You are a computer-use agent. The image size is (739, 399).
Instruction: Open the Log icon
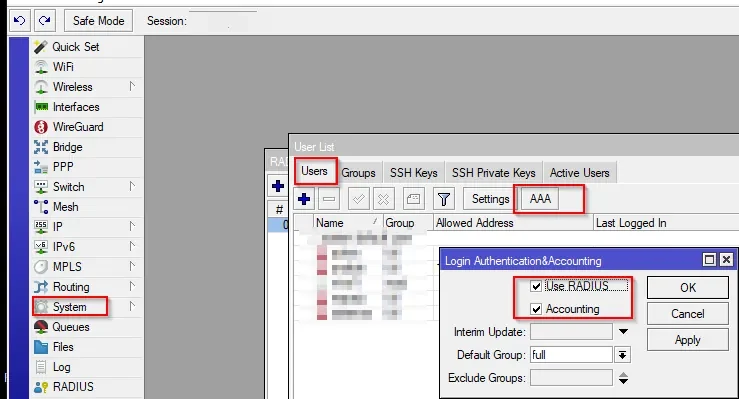point(41,367)
